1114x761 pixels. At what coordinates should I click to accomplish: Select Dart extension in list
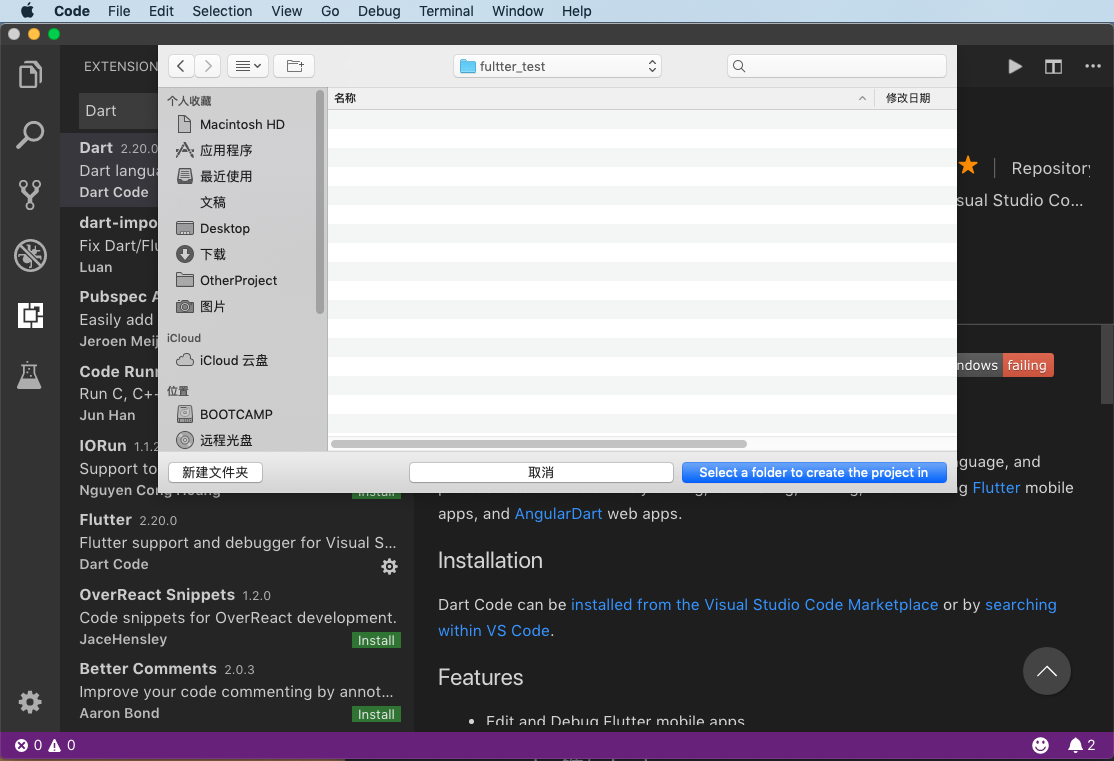pos(110,170)
